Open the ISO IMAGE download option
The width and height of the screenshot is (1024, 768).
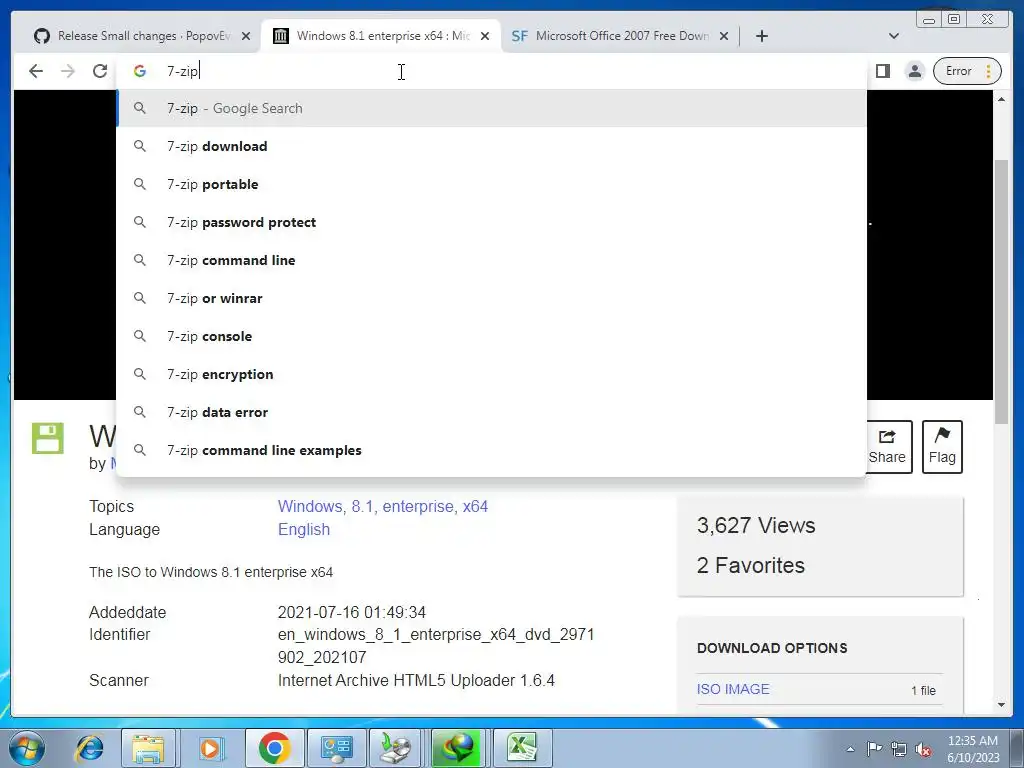[733, 689]
